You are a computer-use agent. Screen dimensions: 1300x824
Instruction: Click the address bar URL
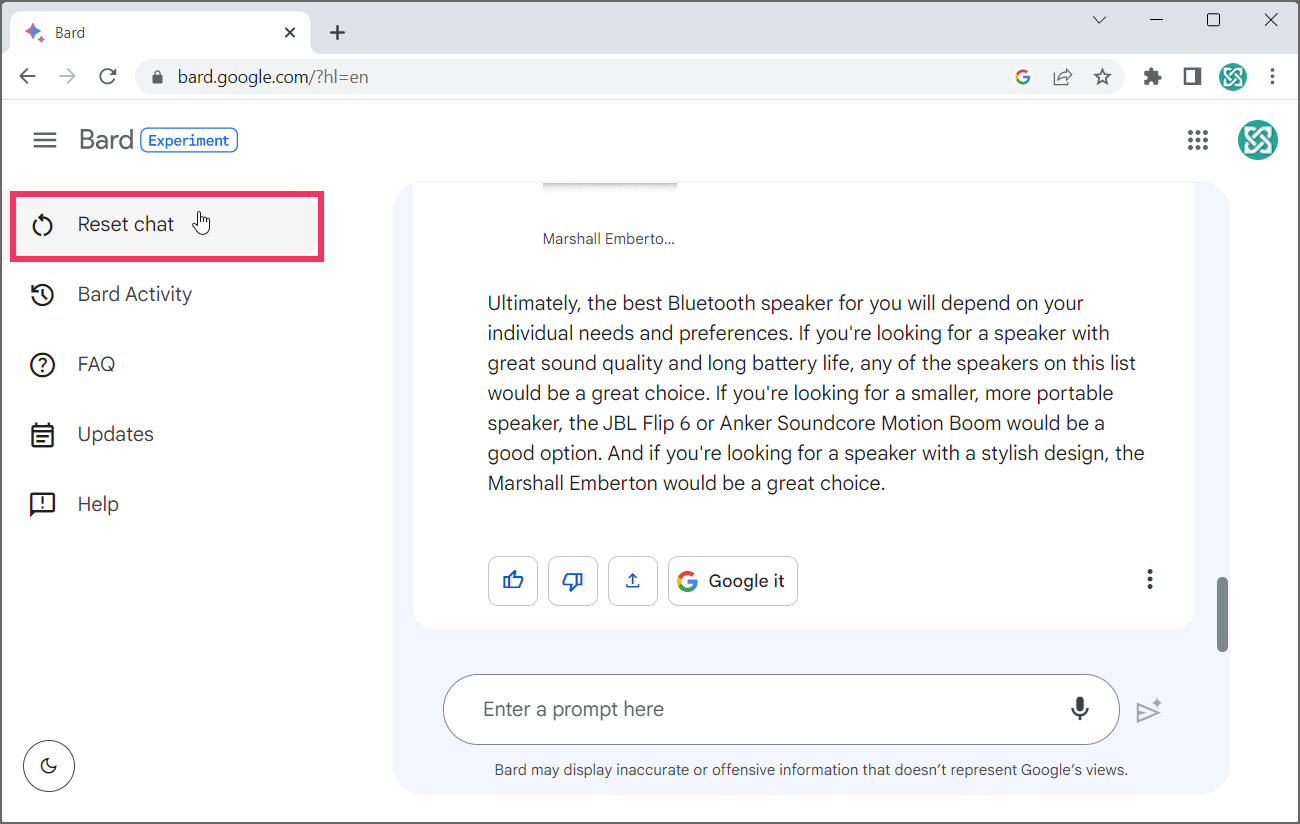pos(273,77)
